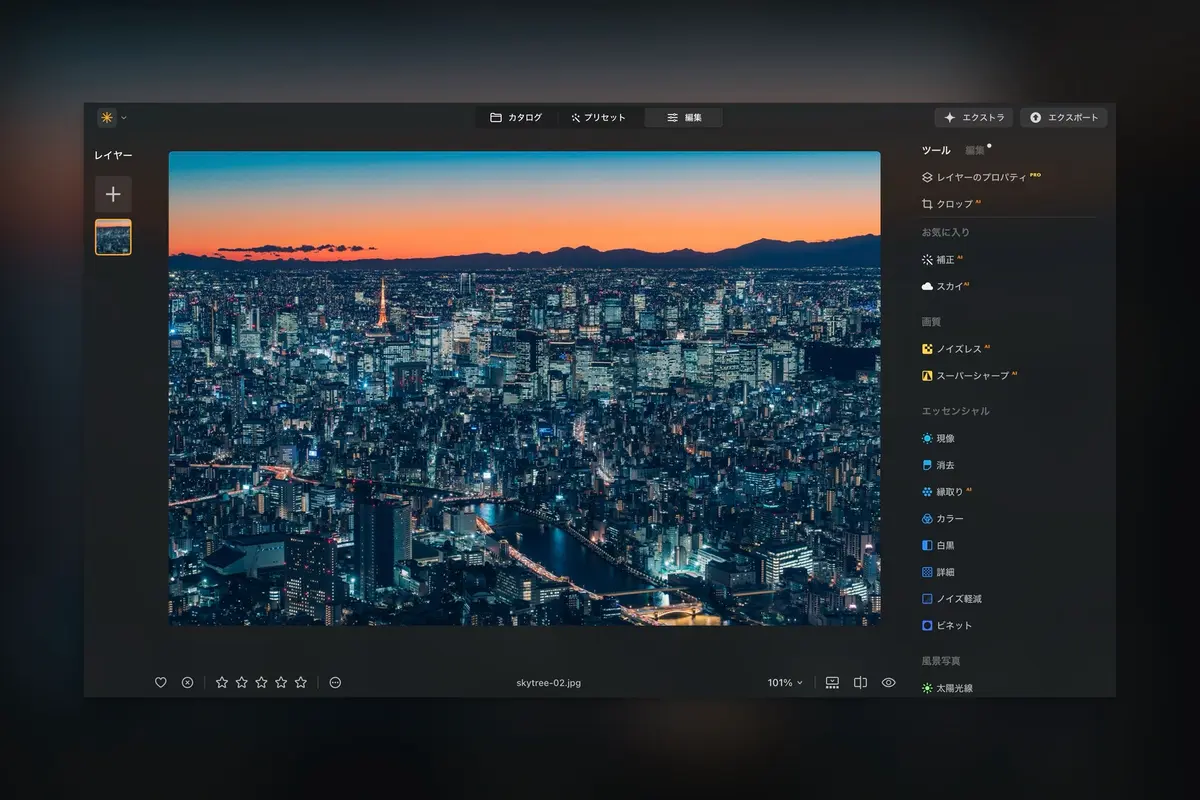This screenshot has height=800, width=1200.
Task: Rate the photo five stars
Action: pos(301,683)
